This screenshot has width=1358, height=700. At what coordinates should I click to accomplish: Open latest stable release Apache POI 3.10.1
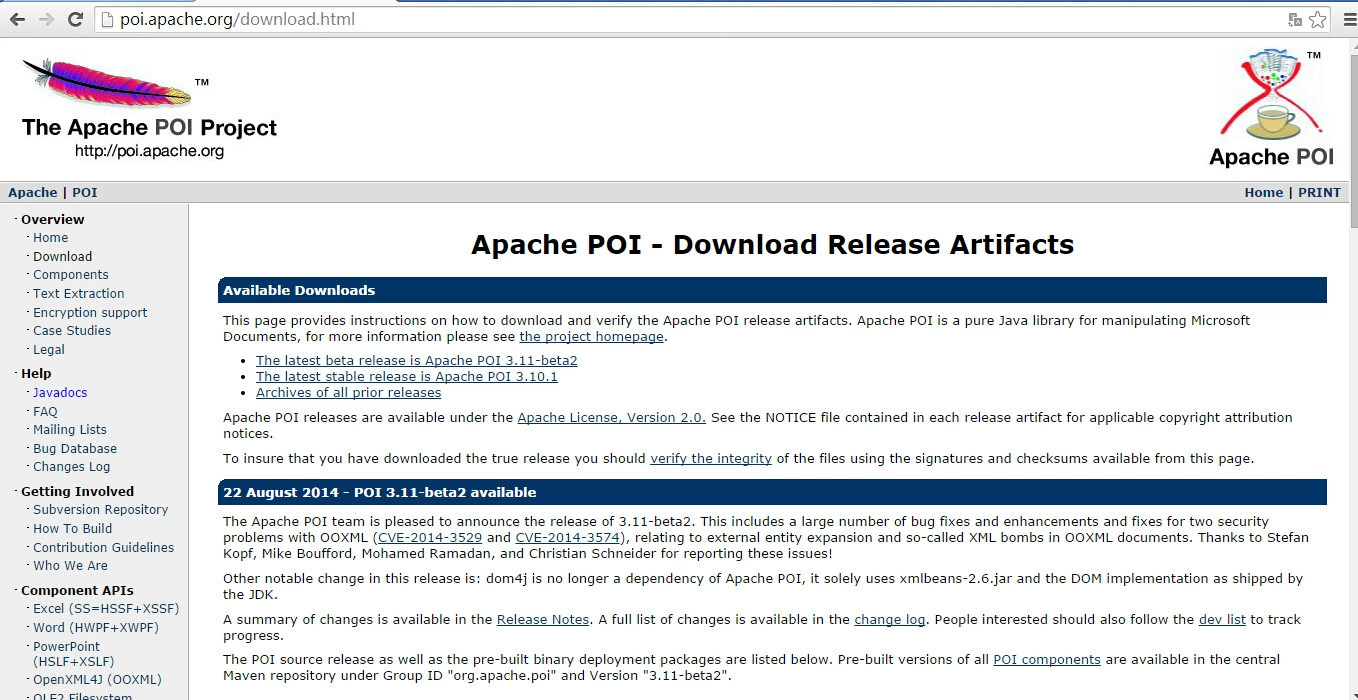pos(407,377)
